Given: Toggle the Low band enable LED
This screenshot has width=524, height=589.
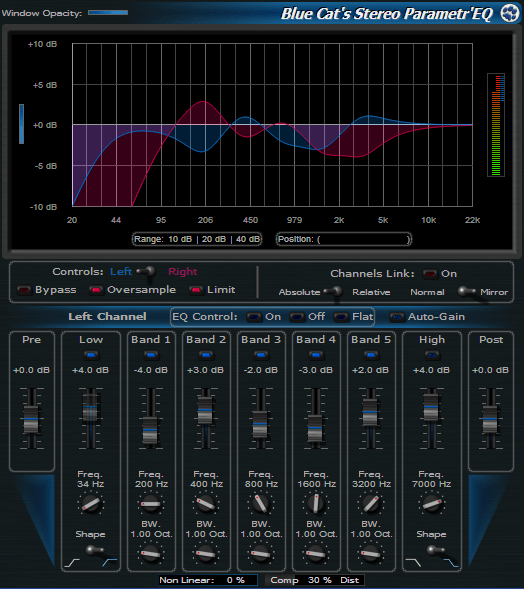Looking at the screenshot, I should pos(91,355).
